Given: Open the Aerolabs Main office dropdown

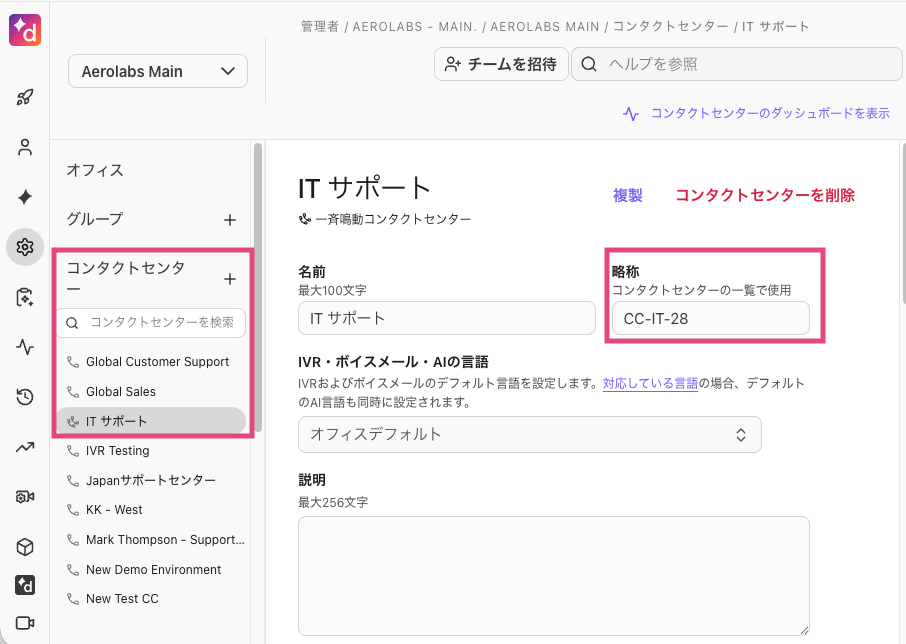Looking at the screenshot, I should pyautogui.click(x=158, y=71).
